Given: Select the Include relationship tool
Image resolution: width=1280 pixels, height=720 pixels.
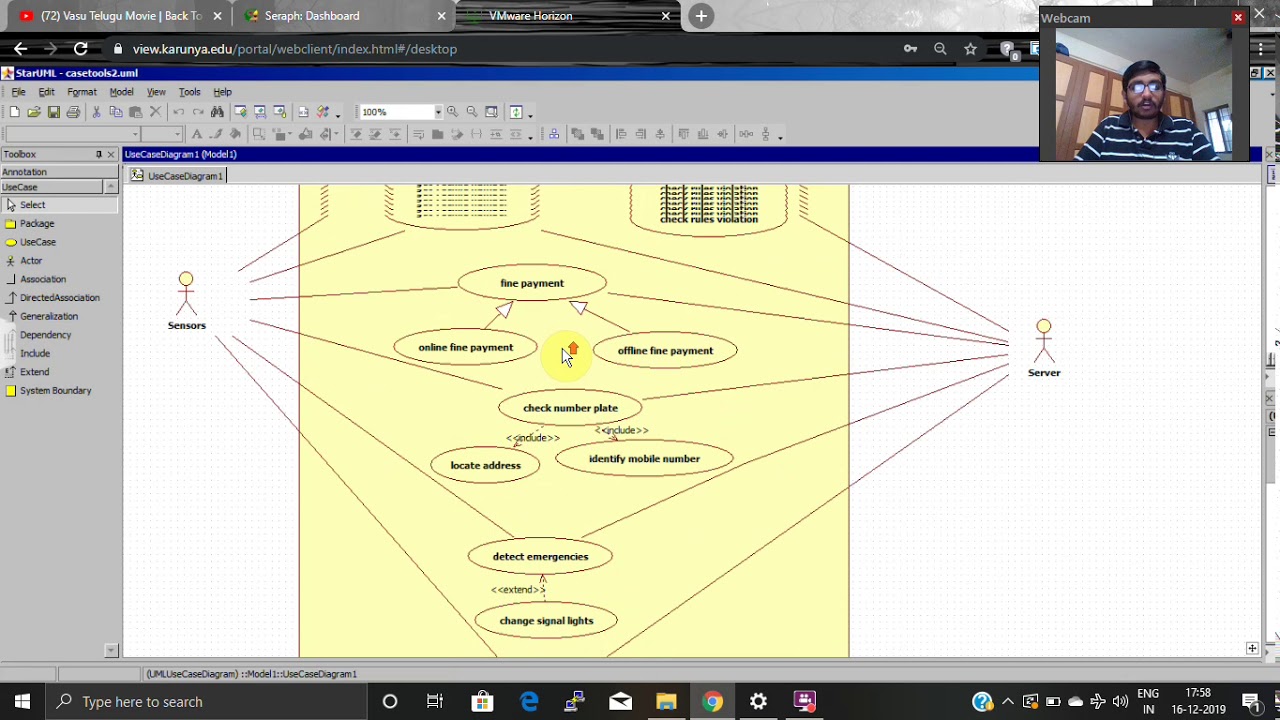Looking at the screenshot, I should [34, 354].
